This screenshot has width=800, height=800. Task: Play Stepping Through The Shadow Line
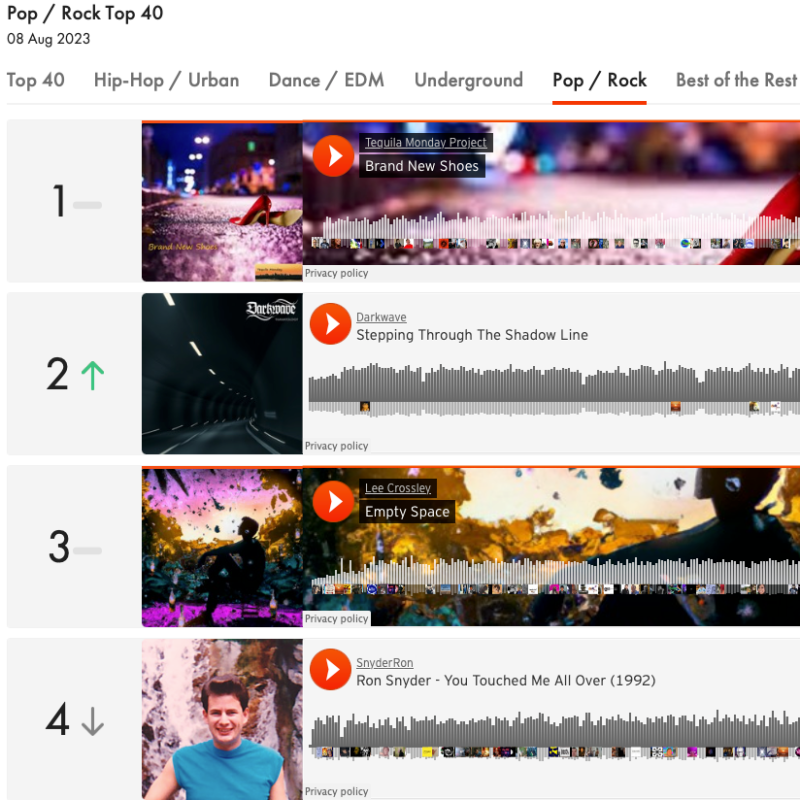tap(330, 324)
